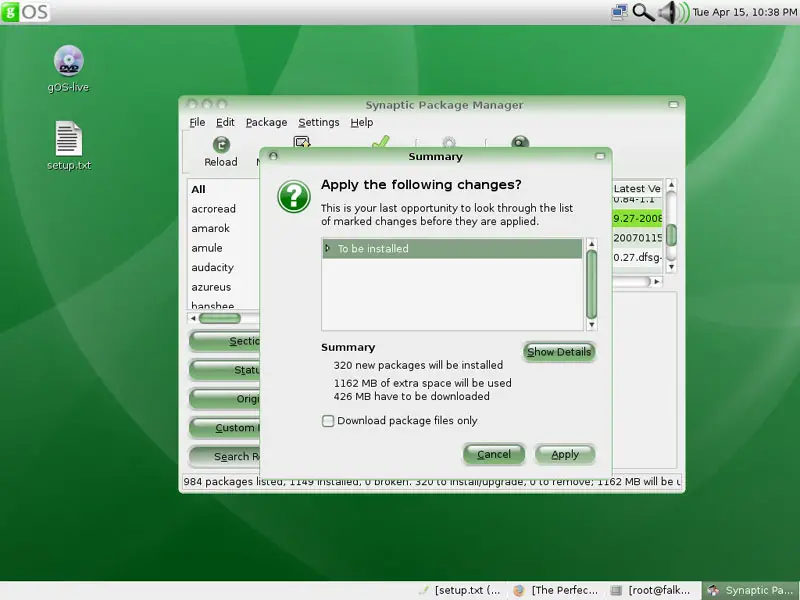Image resolution: width=800 pixels, height=600 pixels.
Task: Click the Properties gear toolbar icon in Synaptic
Action: tap(448, 142)
